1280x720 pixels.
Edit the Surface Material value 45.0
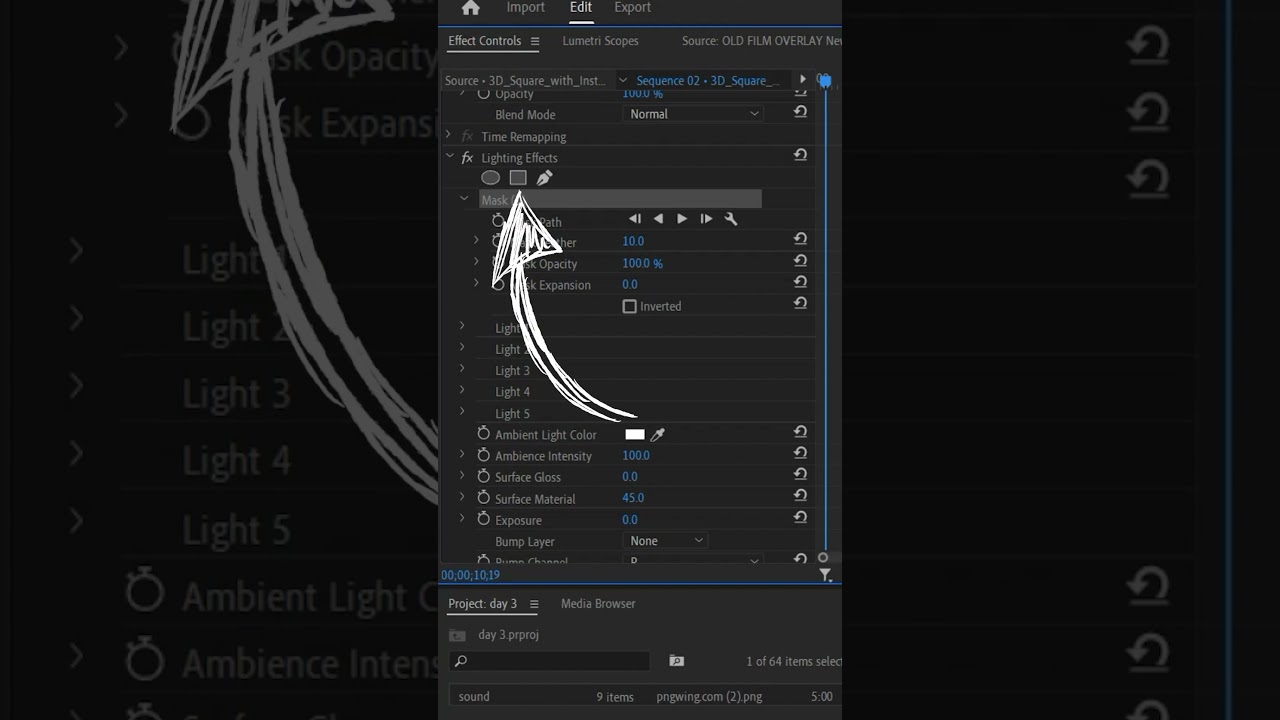pos(633,497)
